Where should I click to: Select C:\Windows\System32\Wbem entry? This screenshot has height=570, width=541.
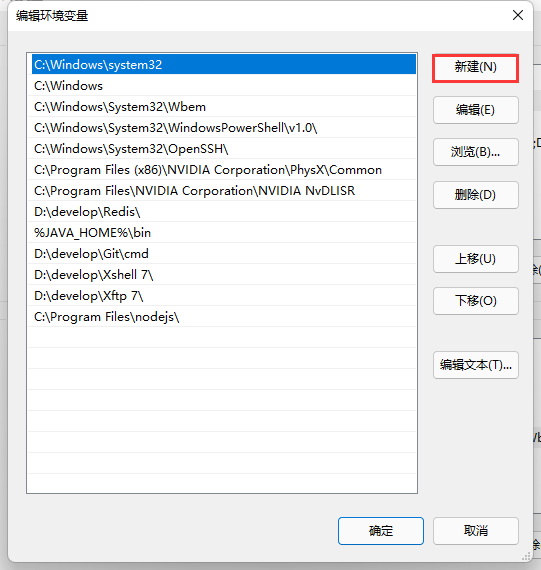click(x=222, y=107)
